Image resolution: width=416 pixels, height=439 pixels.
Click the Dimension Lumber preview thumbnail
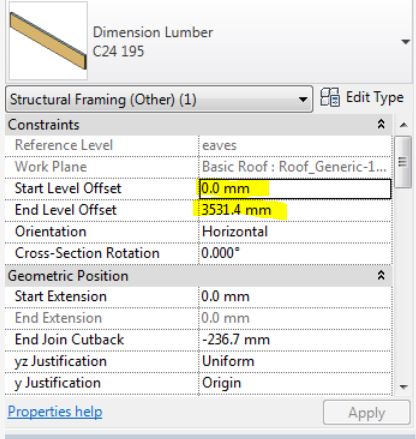click(48, 41)
